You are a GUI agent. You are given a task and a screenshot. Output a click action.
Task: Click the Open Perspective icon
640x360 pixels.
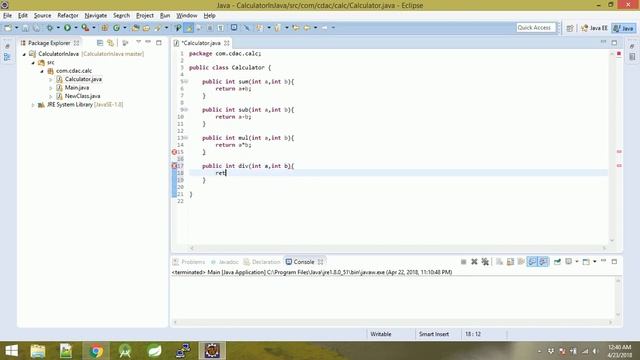[x=570, y=28]
